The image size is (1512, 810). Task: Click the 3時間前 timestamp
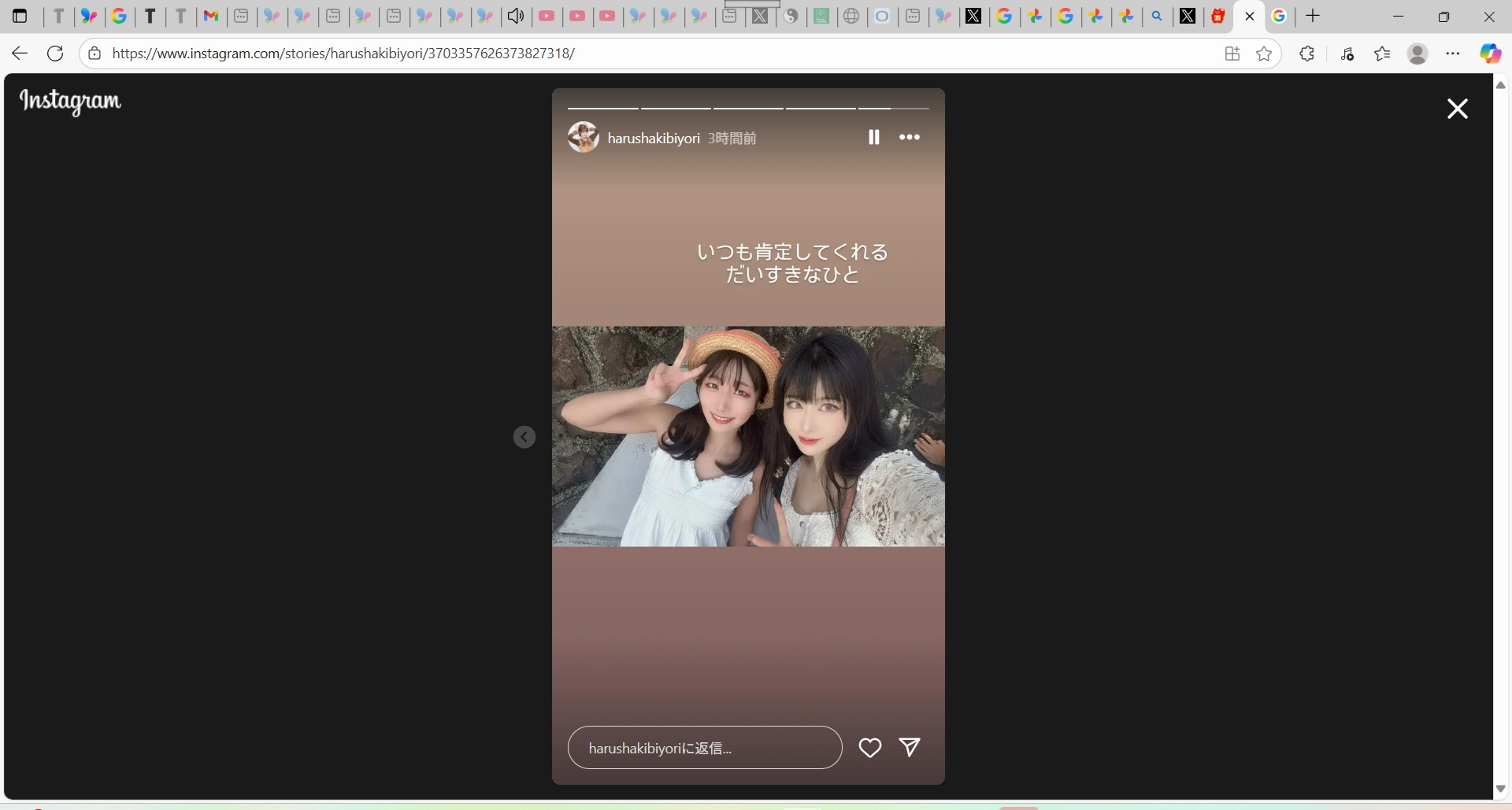point(732,139)
